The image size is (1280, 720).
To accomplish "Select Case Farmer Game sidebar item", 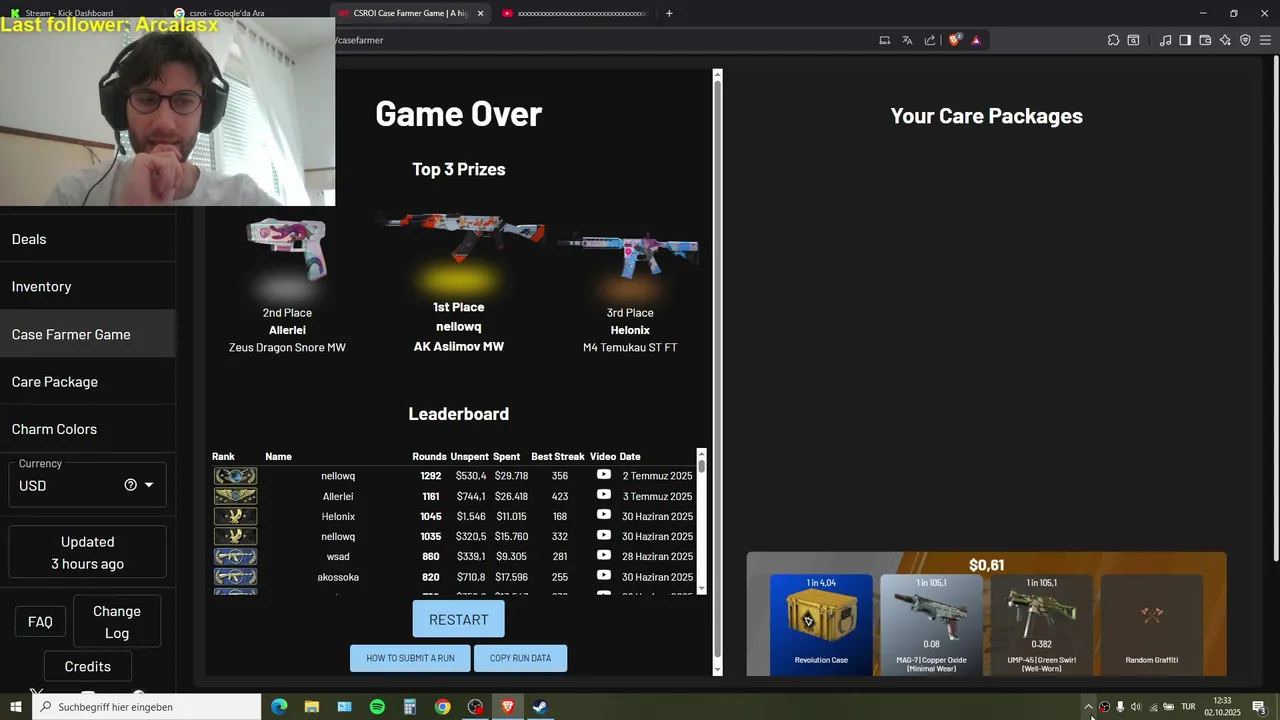I will (87, 334).
